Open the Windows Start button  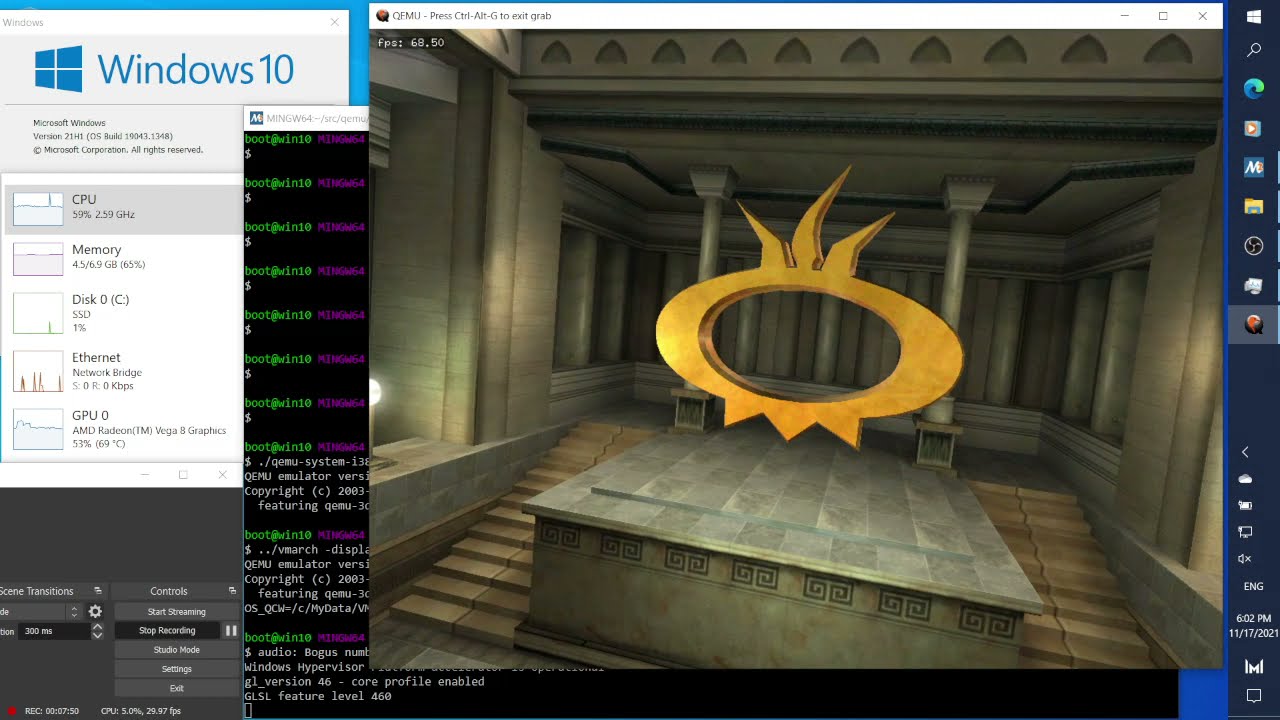tap(1254, 17)
